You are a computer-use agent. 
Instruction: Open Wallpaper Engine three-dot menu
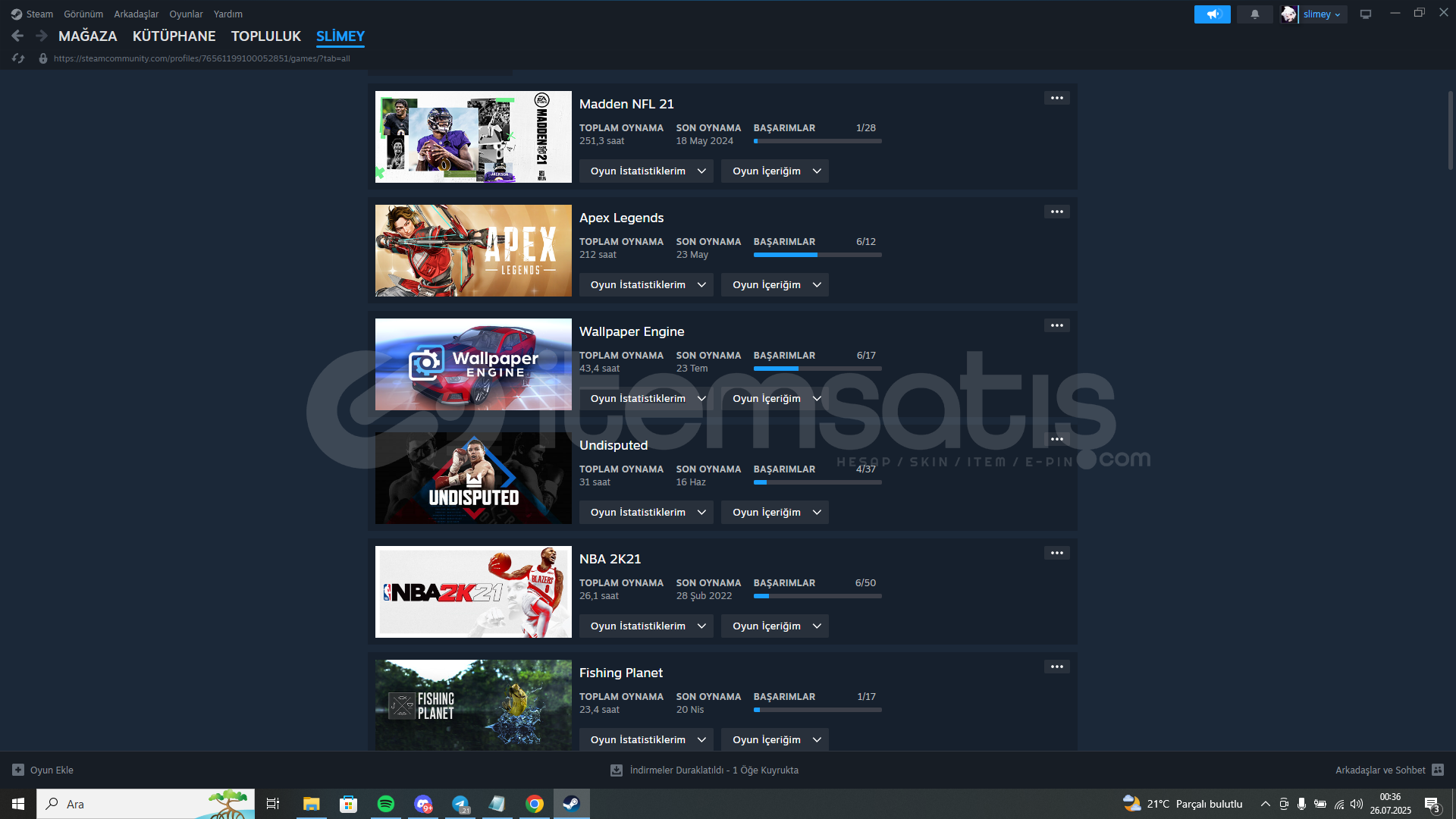1056,325
